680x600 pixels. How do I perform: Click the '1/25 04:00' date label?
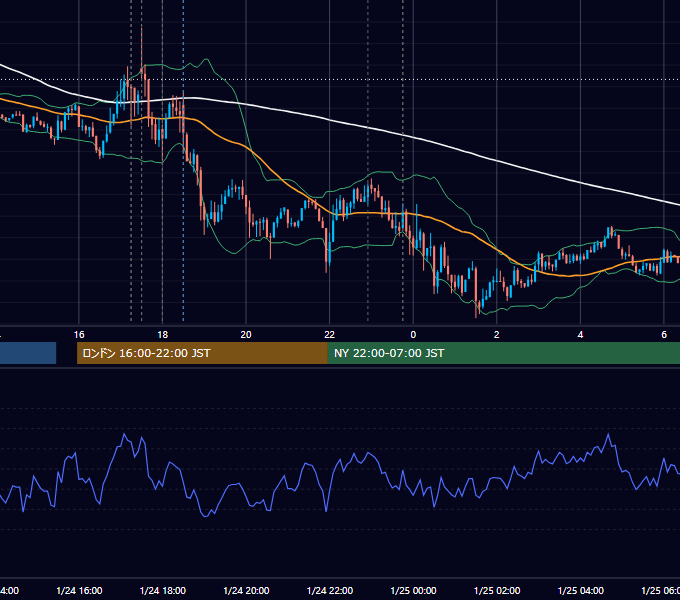(581, 591)
